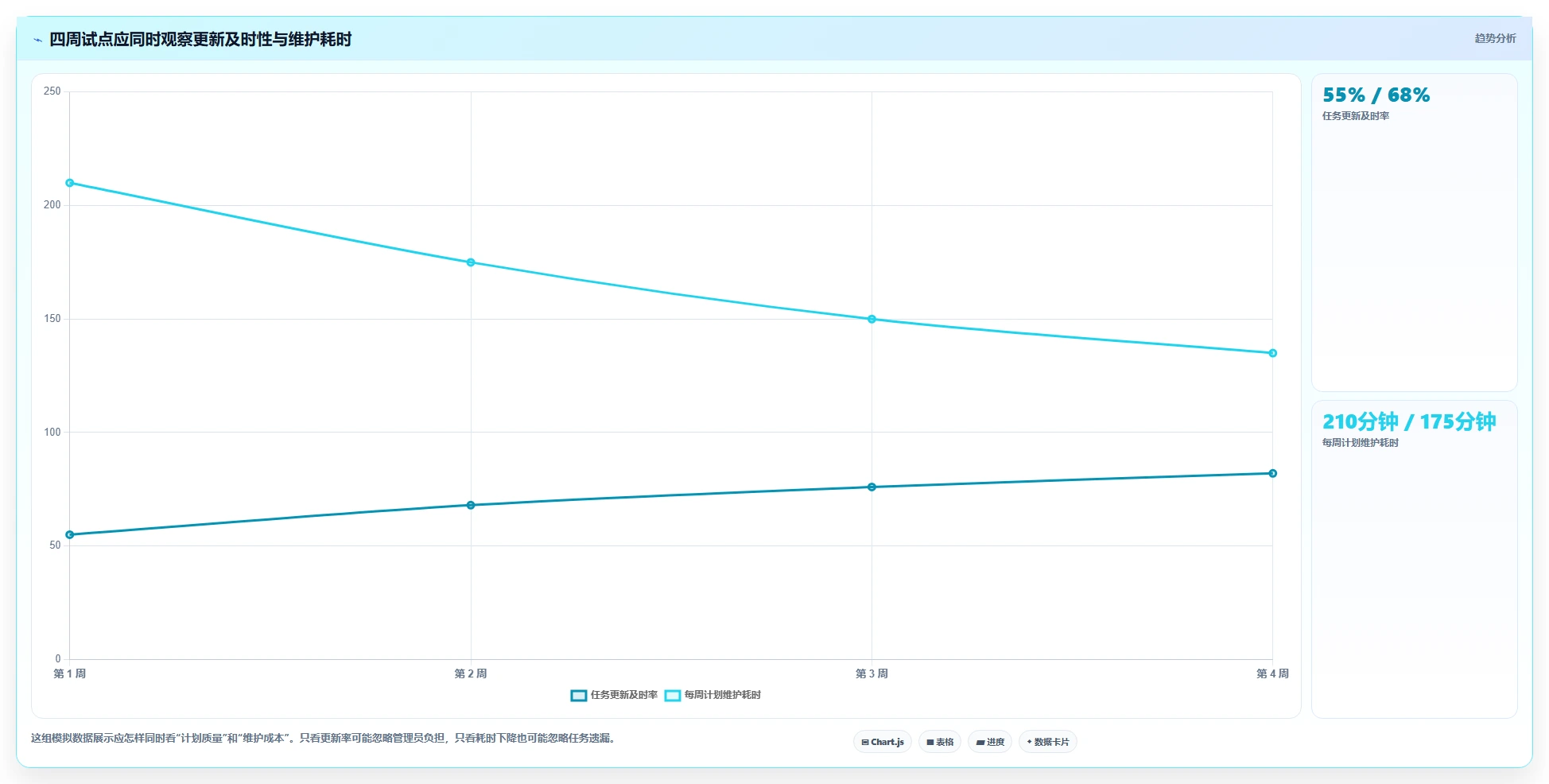Click the 第 4 周 update rate data point
Image resolution: width=1549 pixels, height=784 pixels.
point(1272,473)
